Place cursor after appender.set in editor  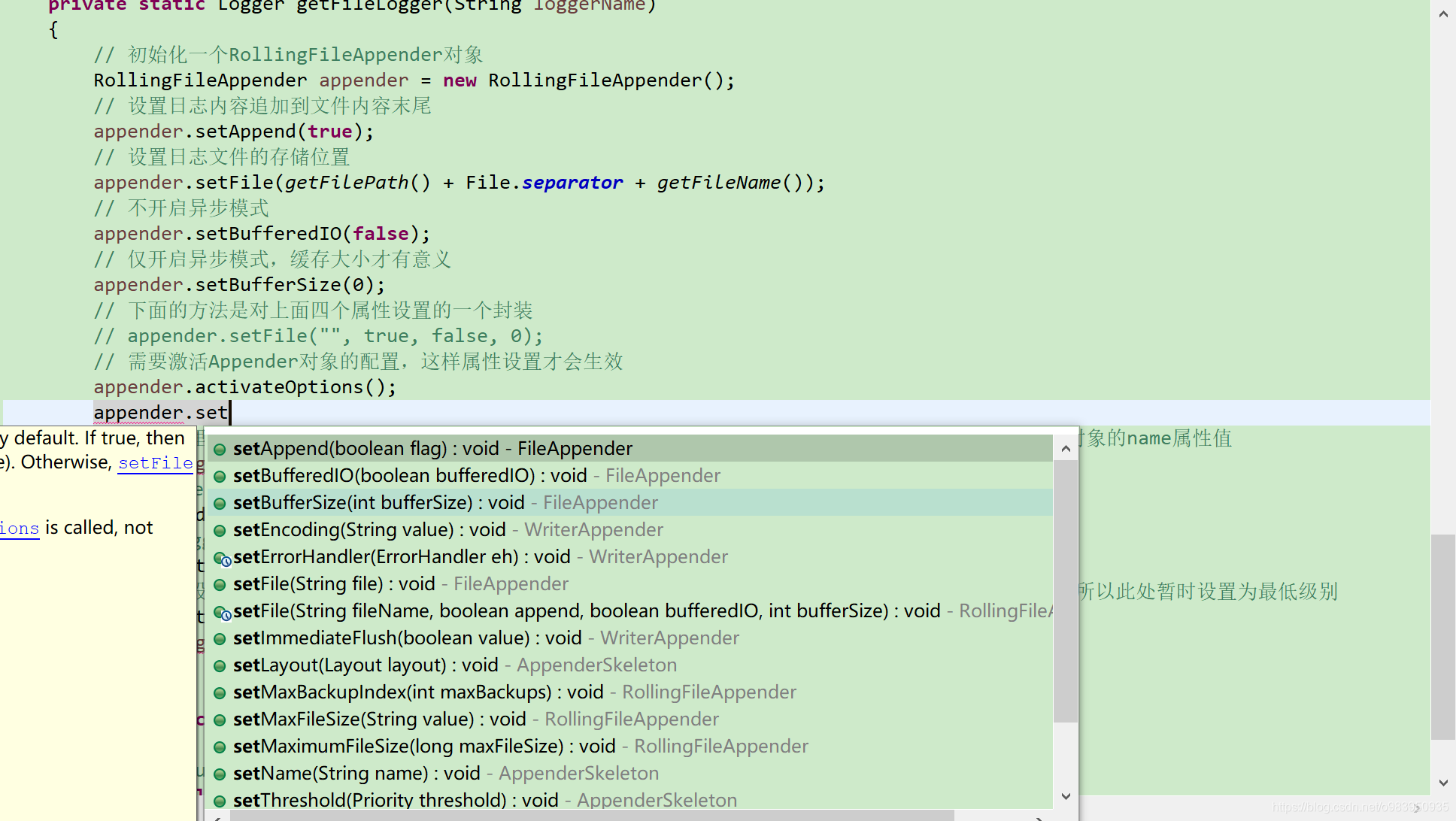pos(229,413)
